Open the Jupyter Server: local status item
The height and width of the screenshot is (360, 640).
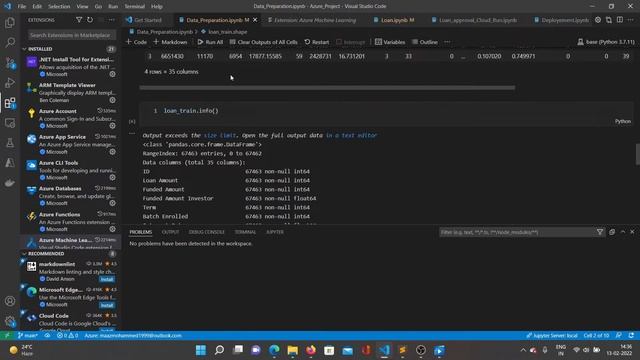[x=552, y=336]
